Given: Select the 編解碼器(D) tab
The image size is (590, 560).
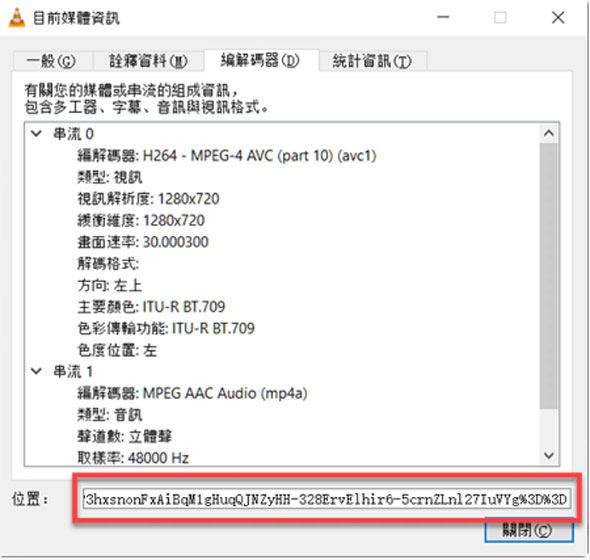Looking at the screenshot, I should pyautogui.click(x=260, y=60).
